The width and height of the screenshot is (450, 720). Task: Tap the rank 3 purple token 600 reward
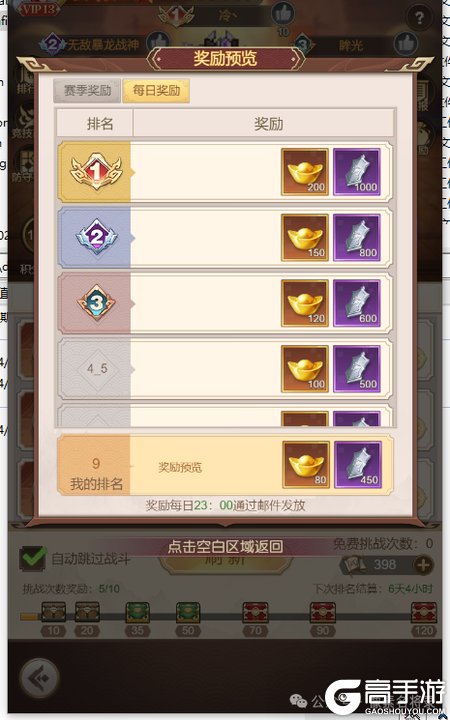(x=357, y=303)
